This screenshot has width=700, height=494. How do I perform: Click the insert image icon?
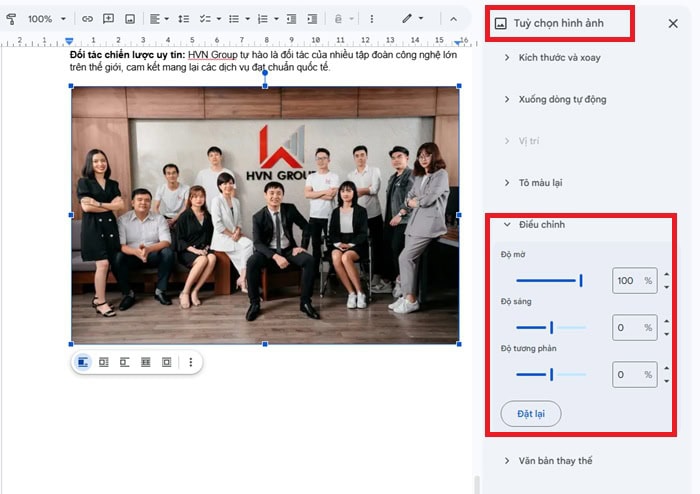coord(130,19)
